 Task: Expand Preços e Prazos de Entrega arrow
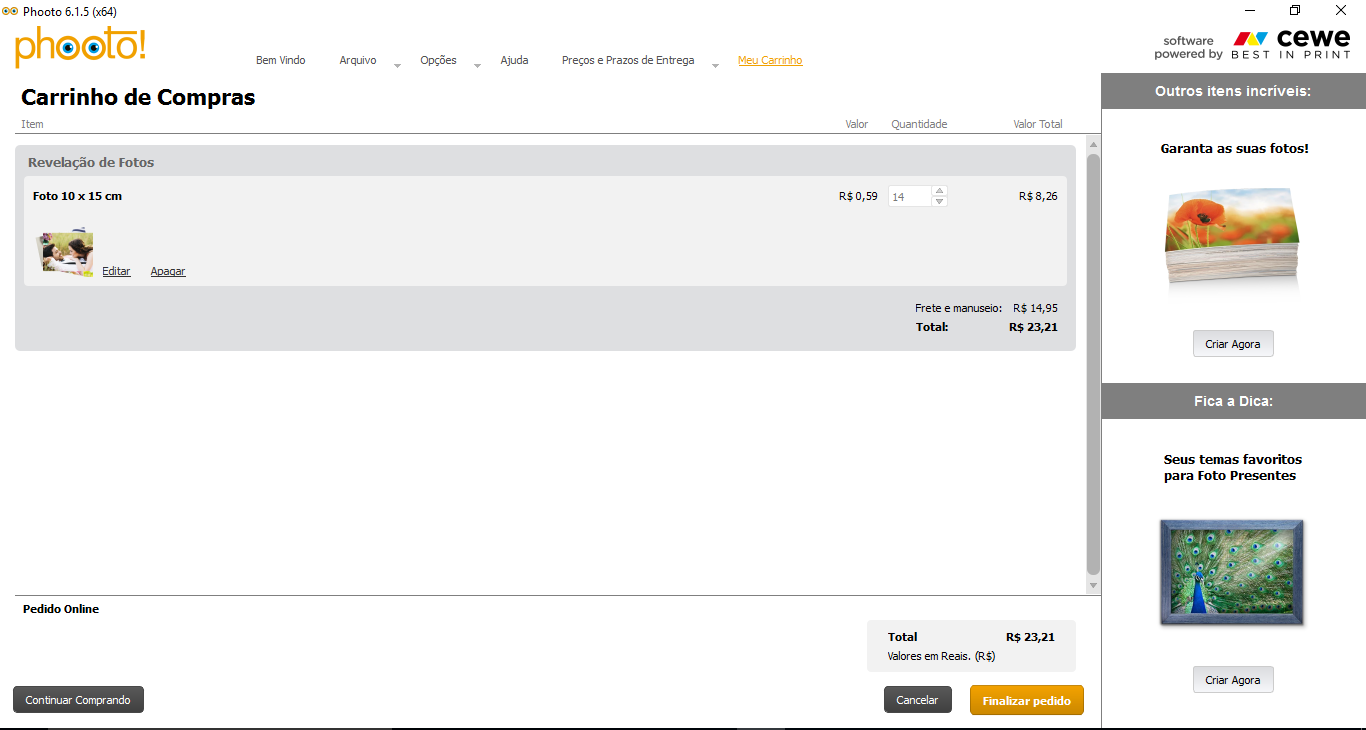[715, 65]
